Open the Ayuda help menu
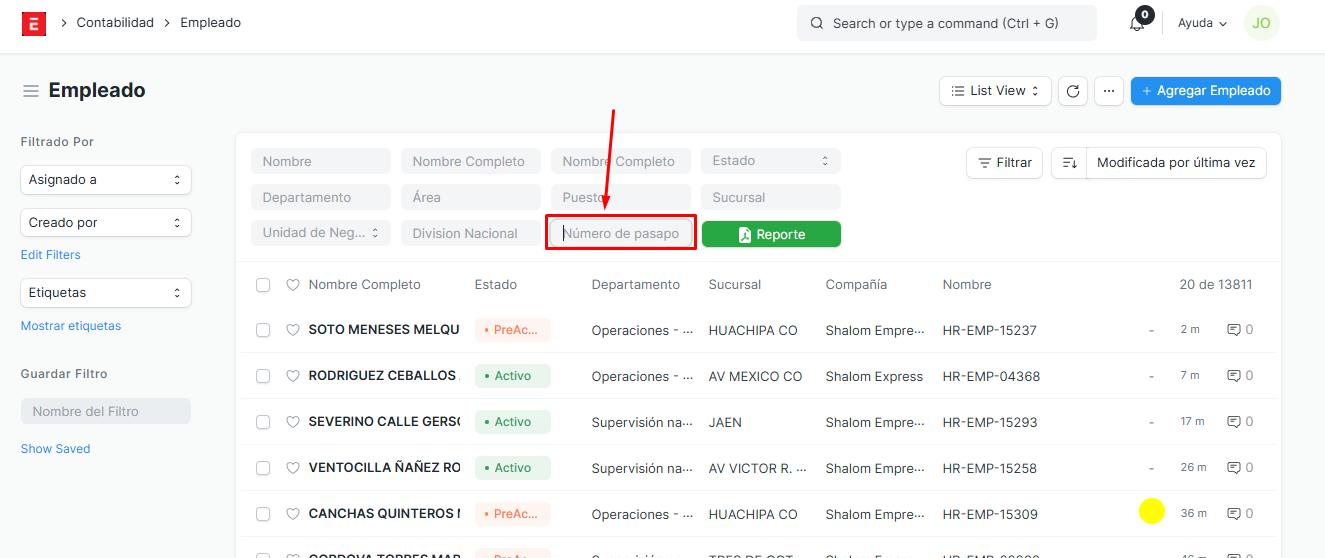This screenshot has height=558, width=1325. (1202, 23)
